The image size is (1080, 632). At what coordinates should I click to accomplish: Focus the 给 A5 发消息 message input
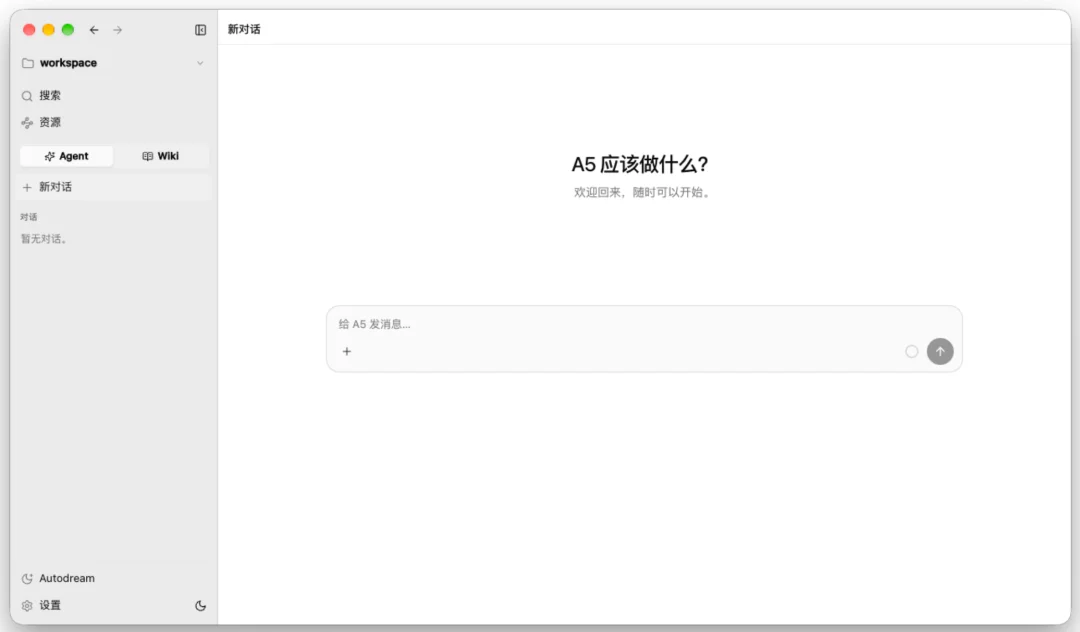[x=644, y=324]
